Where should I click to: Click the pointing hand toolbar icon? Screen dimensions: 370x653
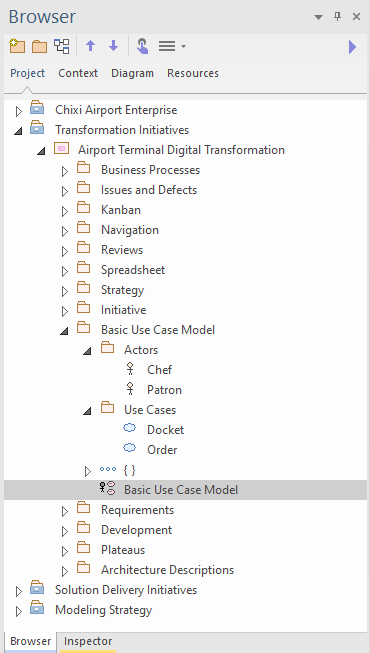click(x=142, y=46)
